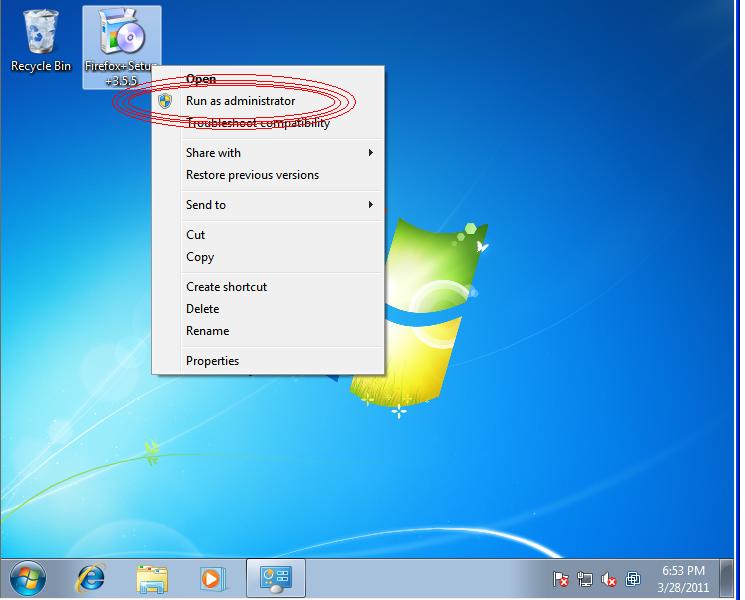Select Run as administrator

(268, 101)
